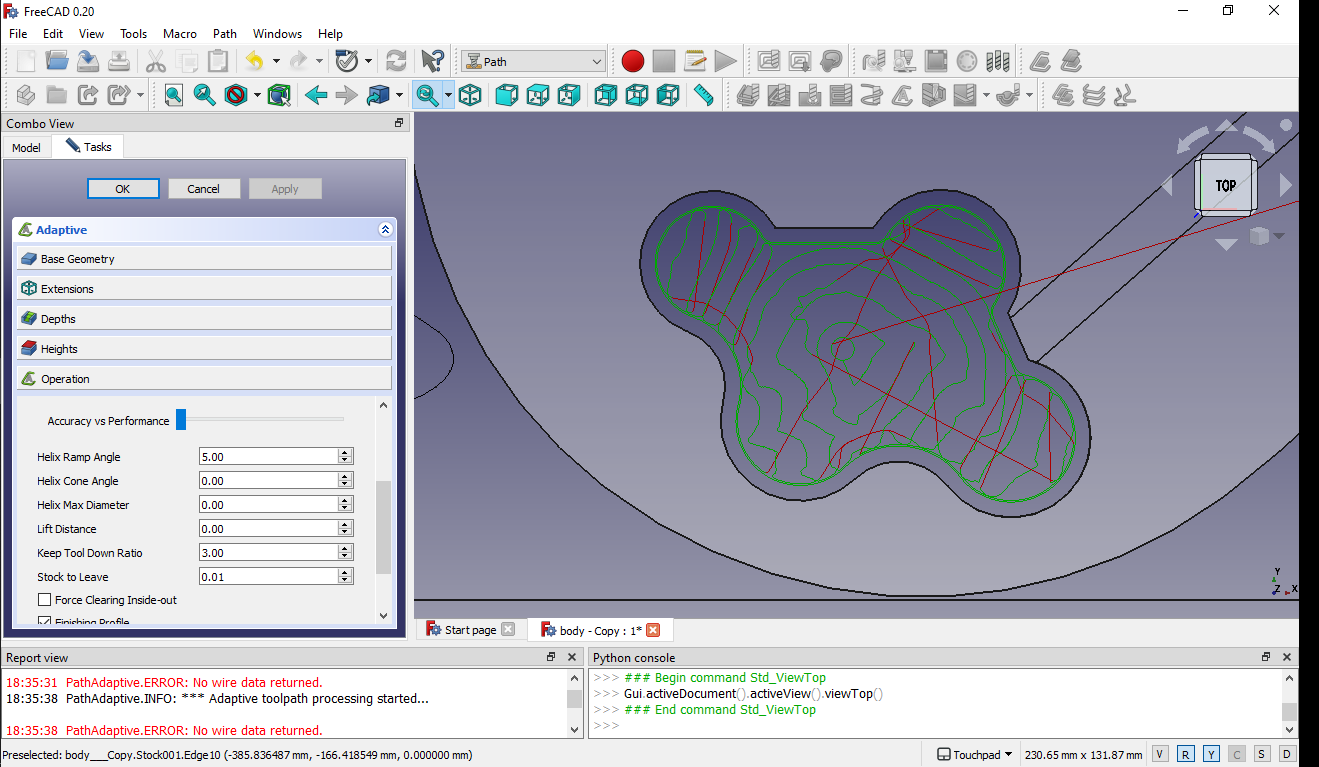1319x767 pixels.
Task: Open the Macro menu
Action: 179,33
